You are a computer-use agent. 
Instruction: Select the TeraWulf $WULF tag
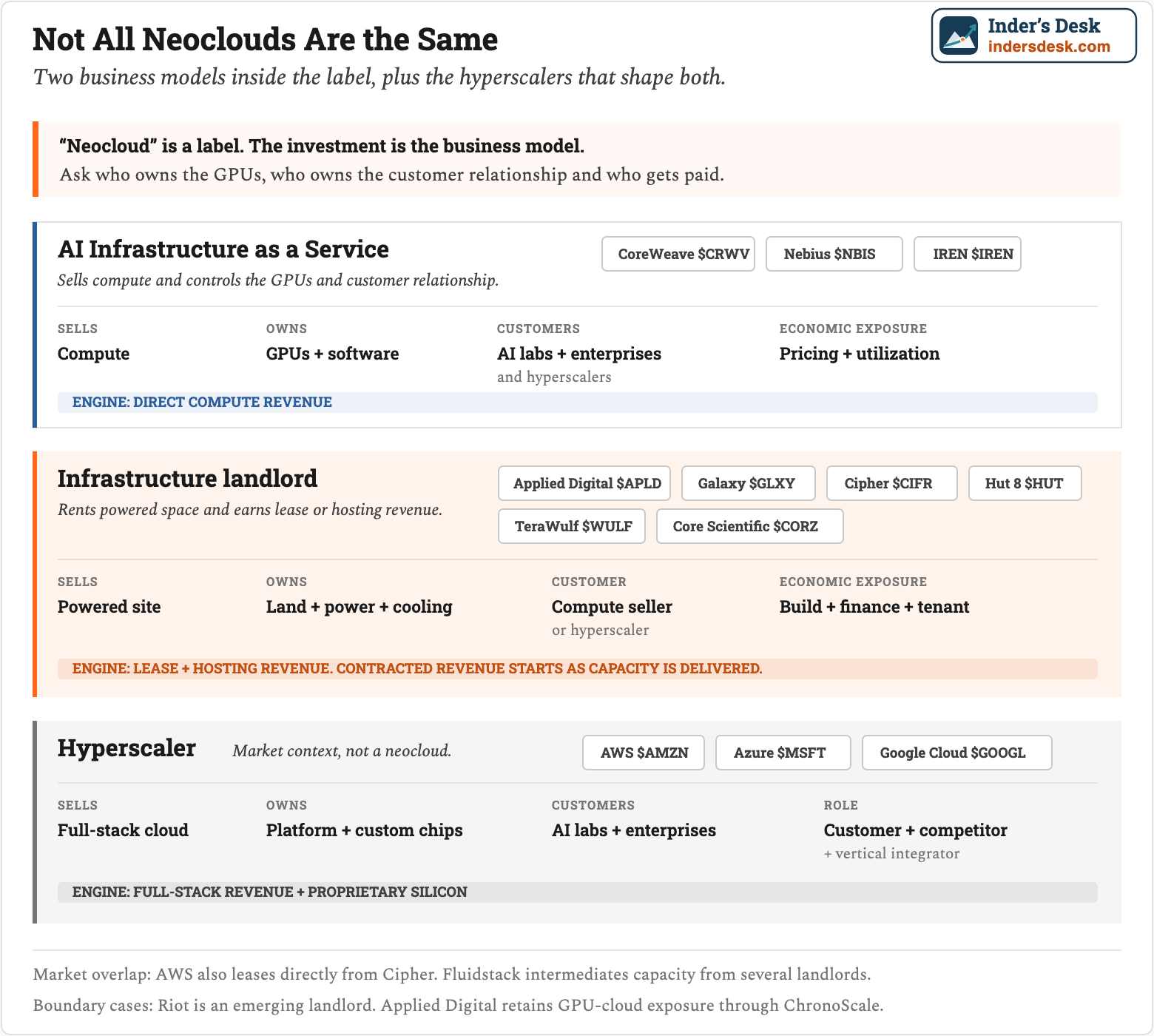572,526
